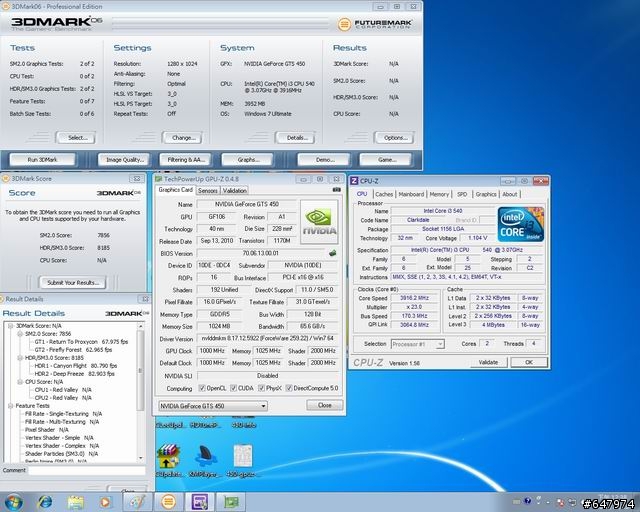Click the Image Quality... button
The height and width of the screenshot is (512, 640).
tap(125, 160)
